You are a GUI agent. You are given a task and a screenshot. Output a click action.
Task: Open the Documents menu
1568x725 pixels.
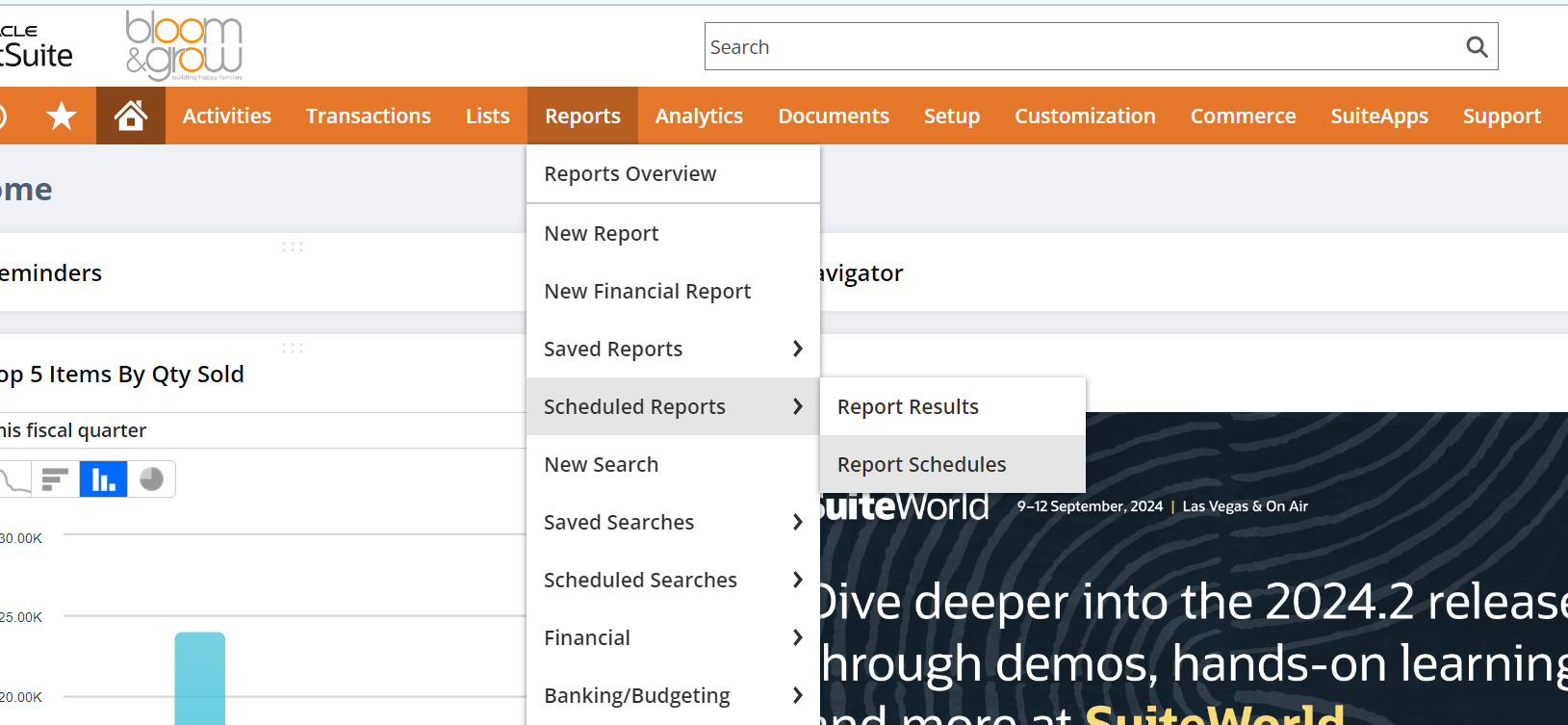834,116
